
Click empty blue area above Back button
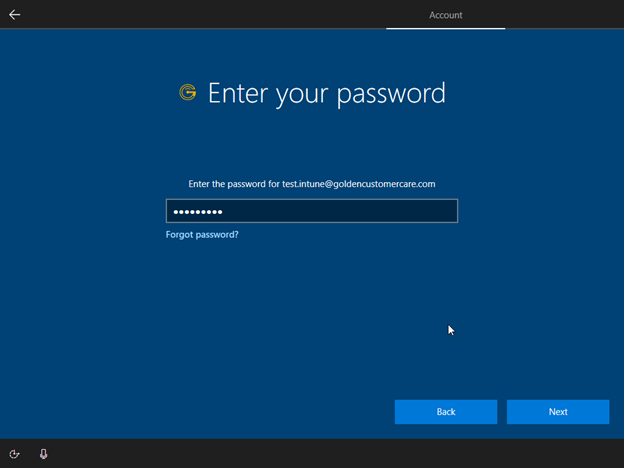(445, 370)
